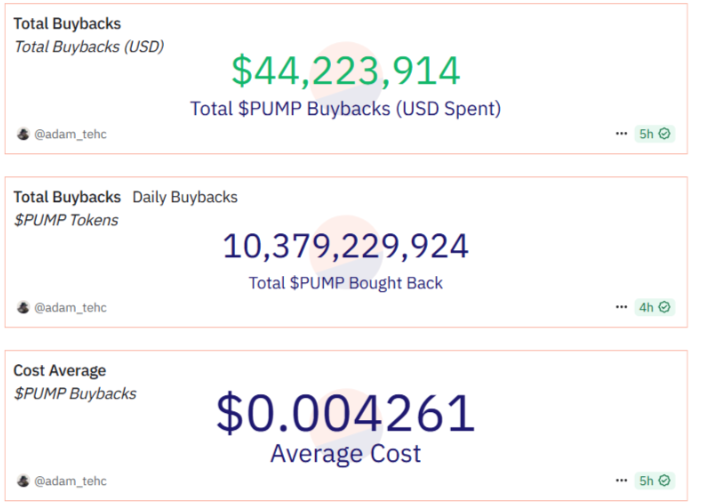
Task: Click the $44,223,914 counter value
Action: click(346, 71)
